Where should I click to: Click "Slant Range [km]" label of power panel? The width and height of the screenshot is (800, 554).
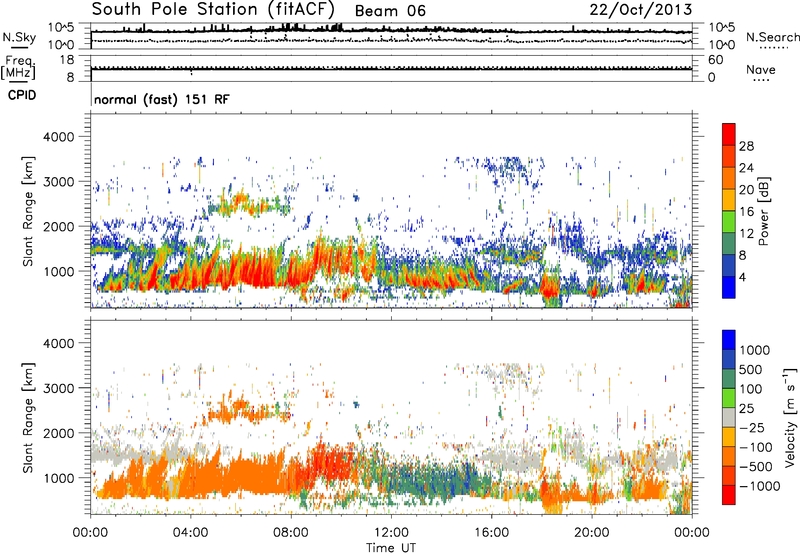point(28,211)
